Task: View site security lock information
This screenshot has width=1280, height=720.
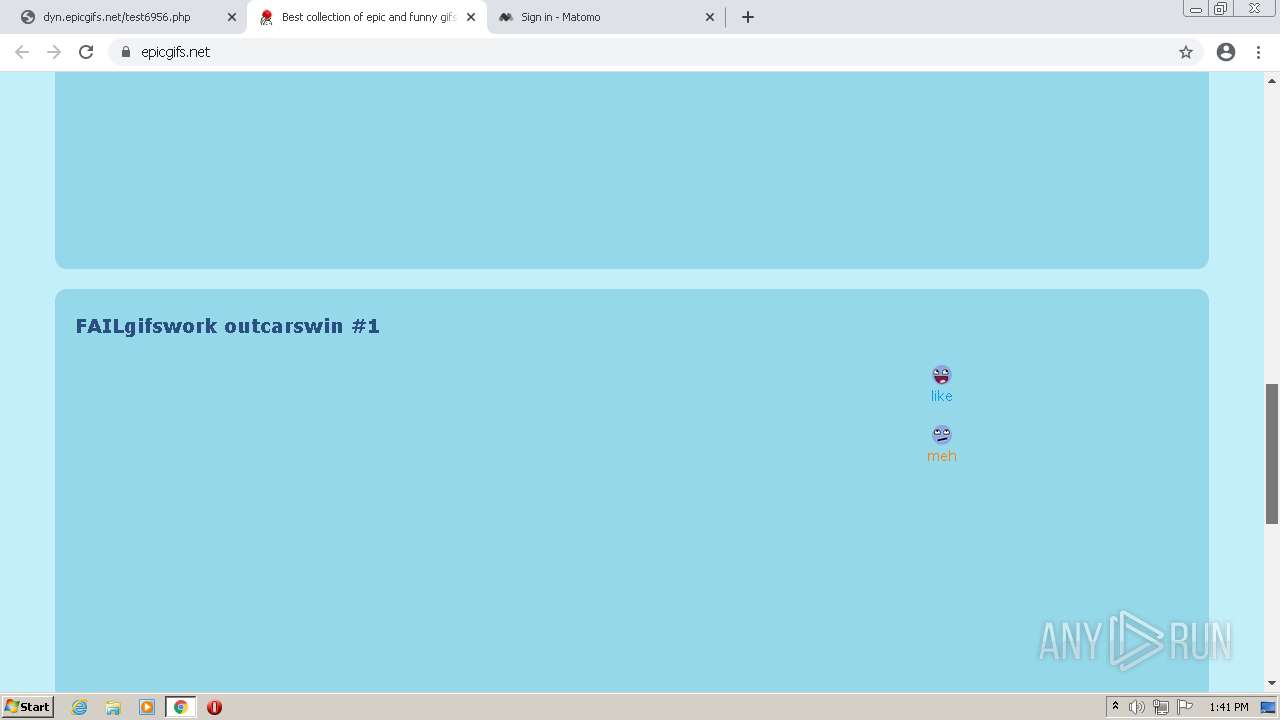Action: tap(126, 52)
